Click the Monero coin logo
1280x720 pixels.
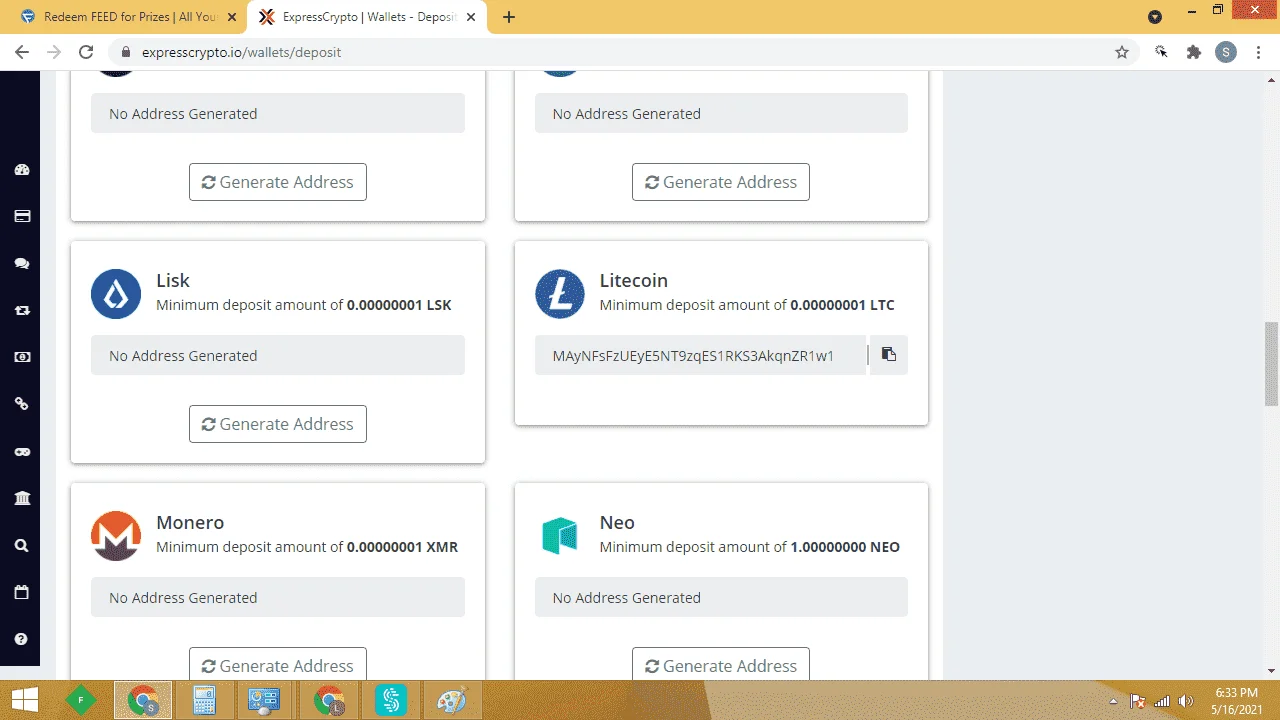[116, 535]
